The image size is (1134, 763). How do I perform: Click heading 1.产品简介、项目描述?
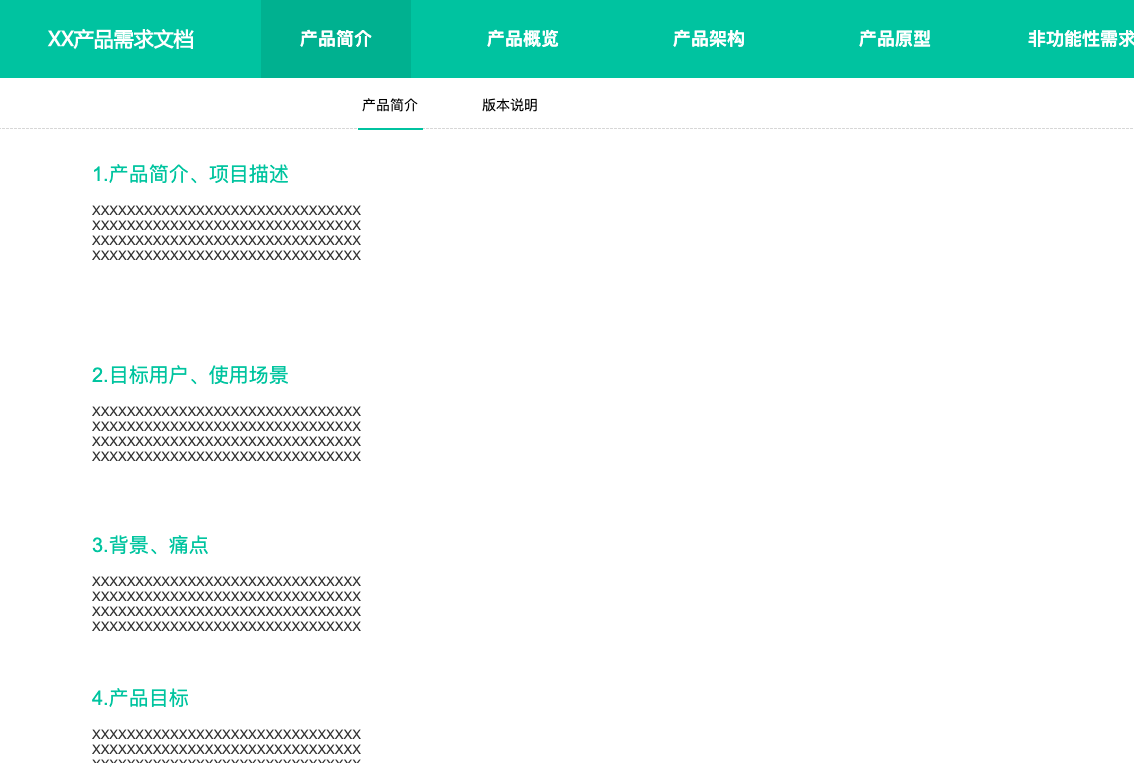point(190,174)
